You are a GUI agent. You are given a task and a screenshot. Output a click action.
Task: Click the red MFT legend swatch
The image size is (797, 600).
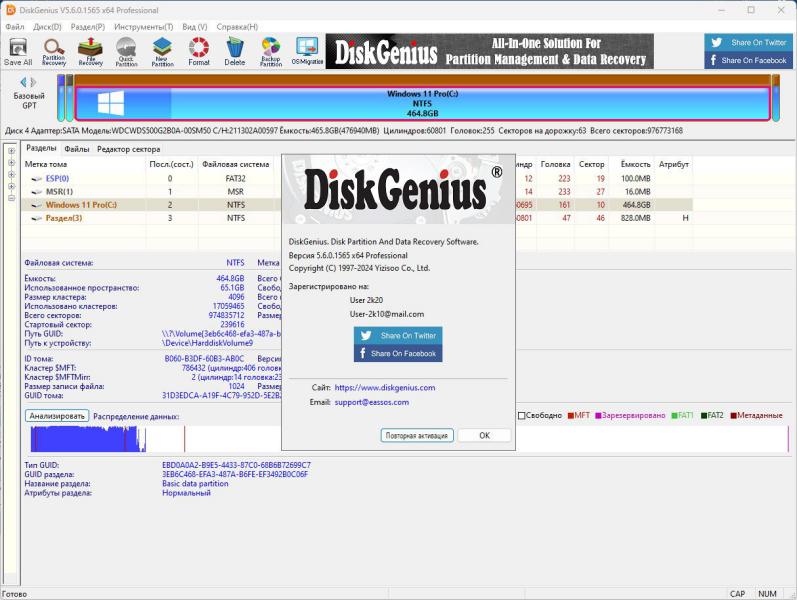tap(571, 415)
